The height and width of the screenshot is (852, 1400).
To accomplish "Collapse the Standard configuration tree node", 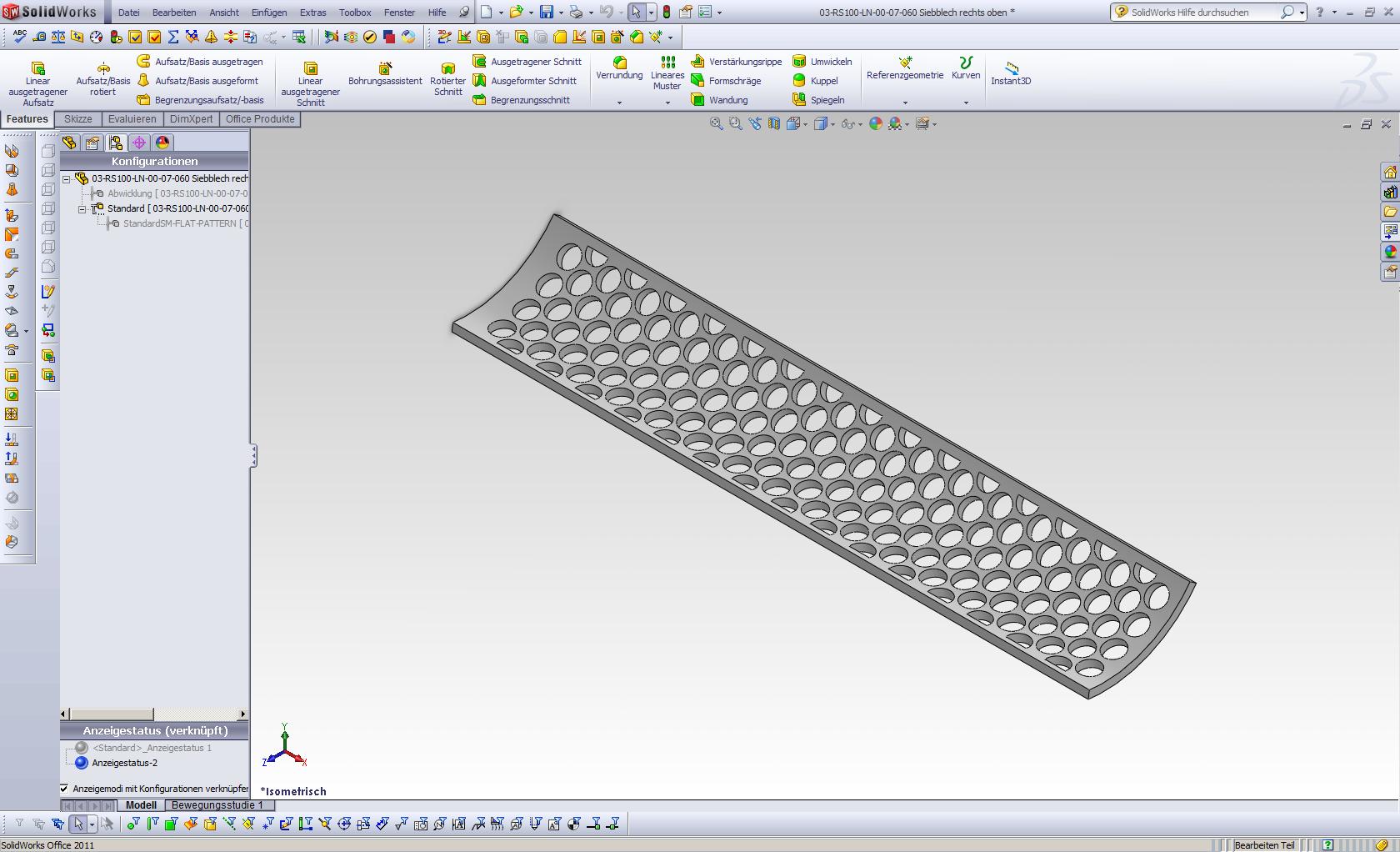I will [82, 209].
